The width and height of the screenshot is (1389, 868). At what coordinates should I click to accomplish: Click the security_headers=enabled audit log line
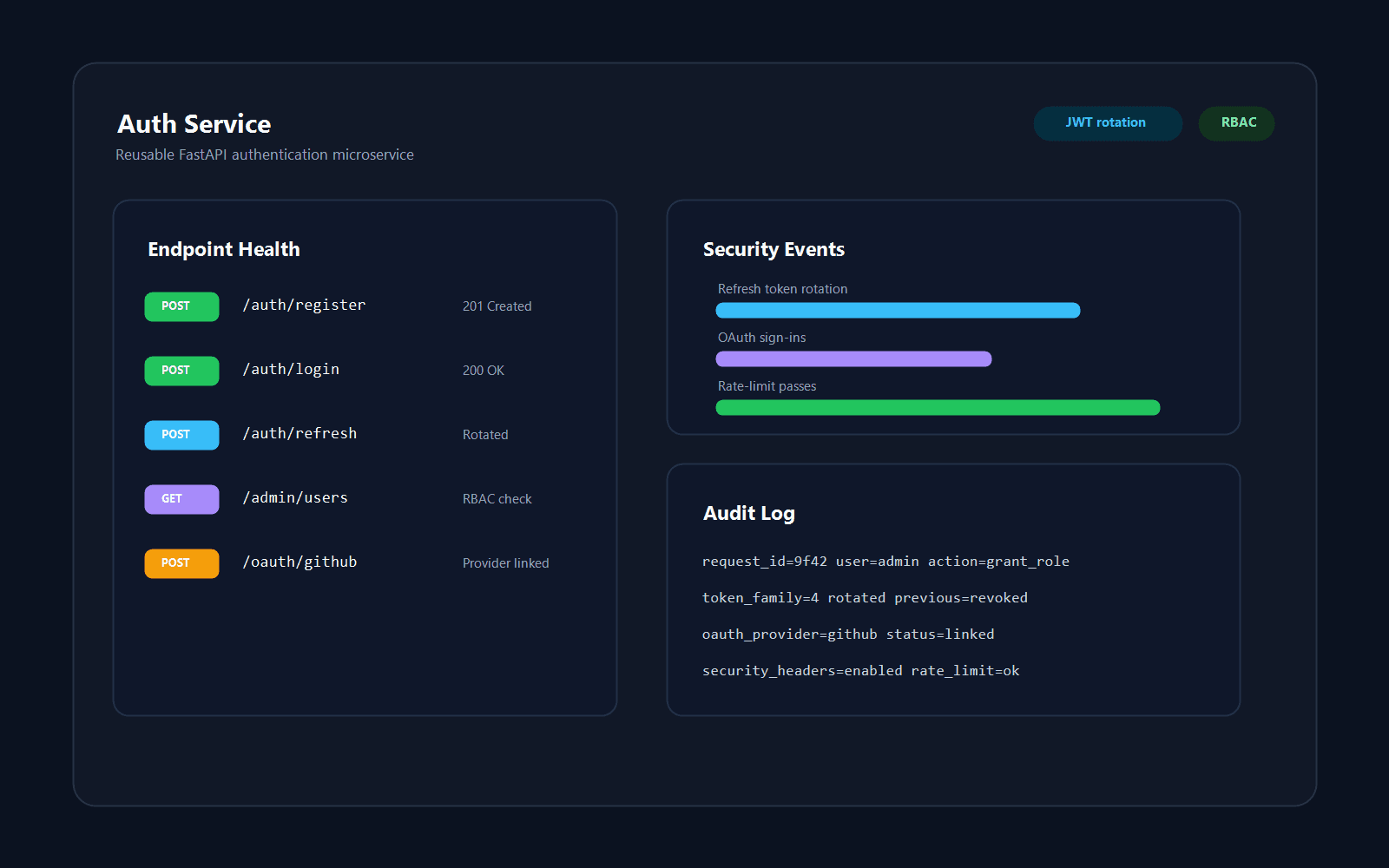pyautogui.click(x=860, y=671)
